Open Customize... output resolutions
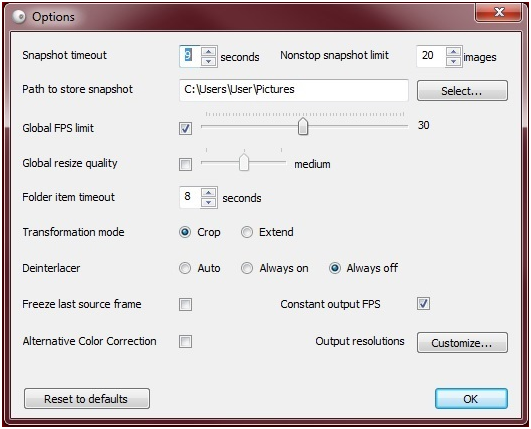531x429 pixels. pyautogui.click(x=462, y=343)
